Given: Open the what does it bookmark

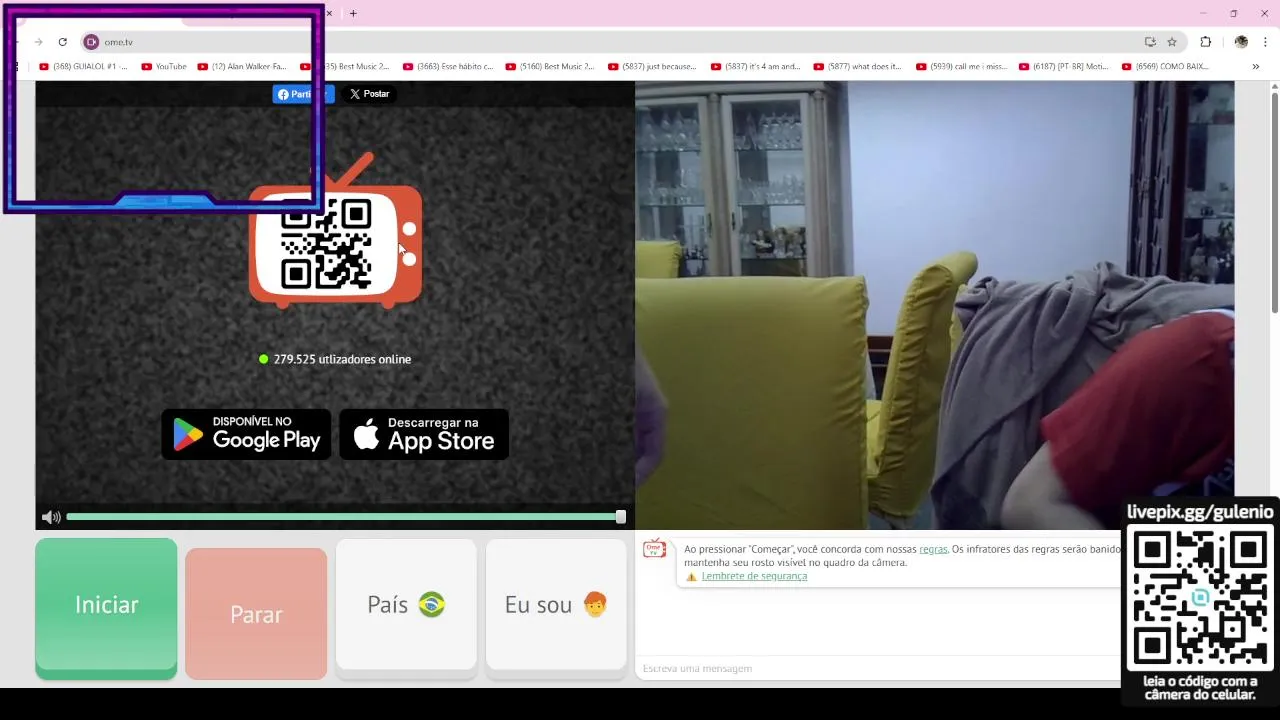Looking at the screenshot, I should (x=857, y=67).
